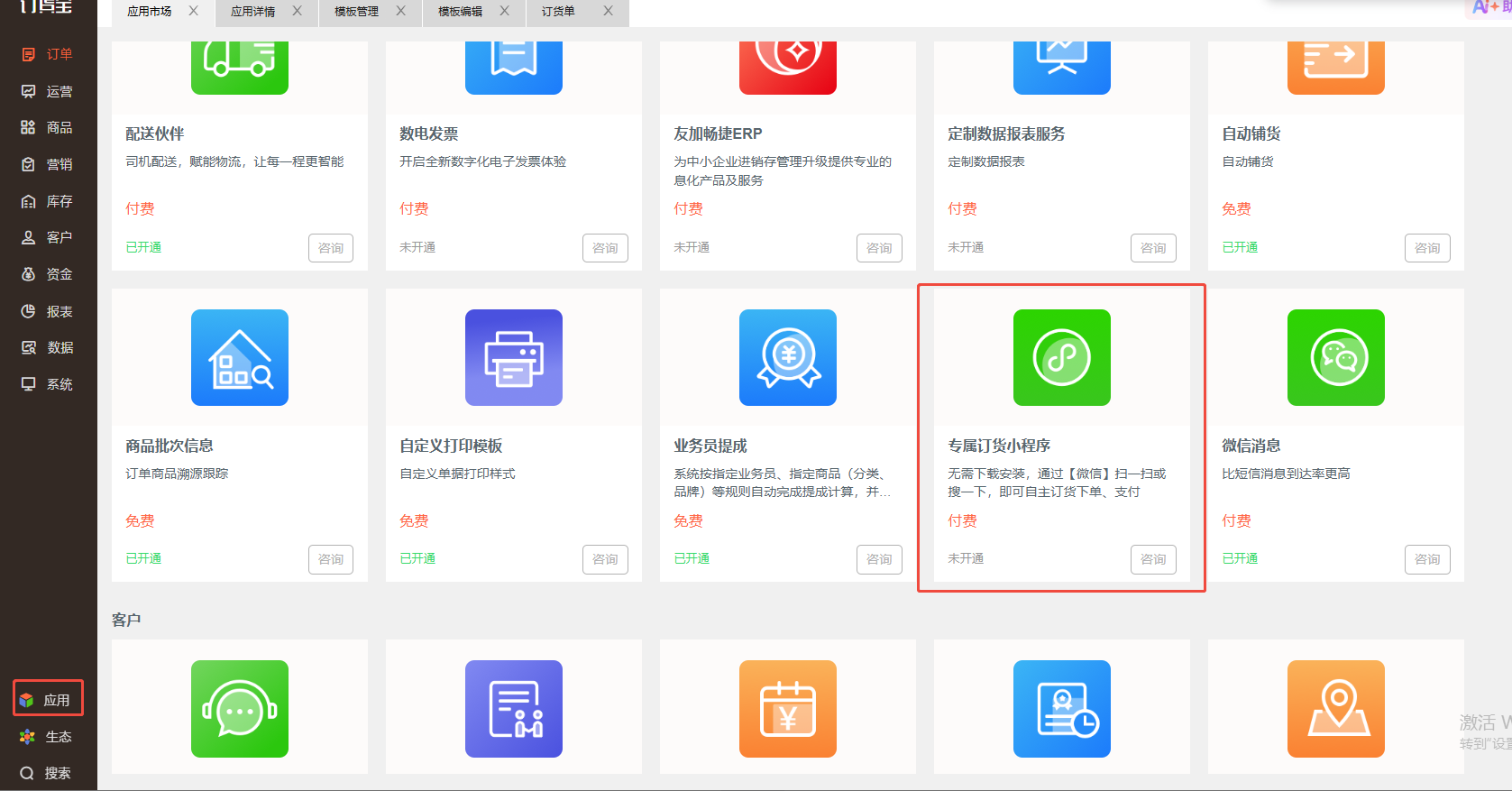Click 已开通 status on 微信消息 card

click(1240, 558)
